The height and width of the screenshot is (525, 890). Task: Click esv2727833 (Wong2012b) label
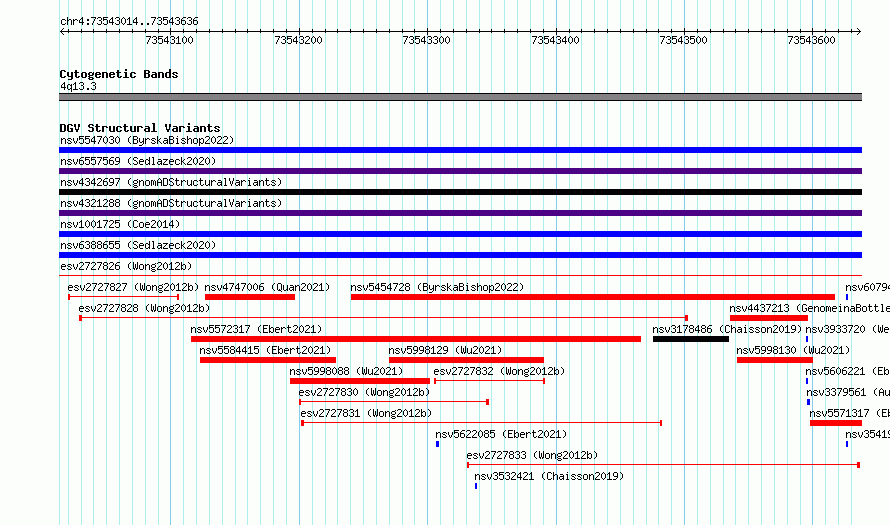[x=532, y=455]
